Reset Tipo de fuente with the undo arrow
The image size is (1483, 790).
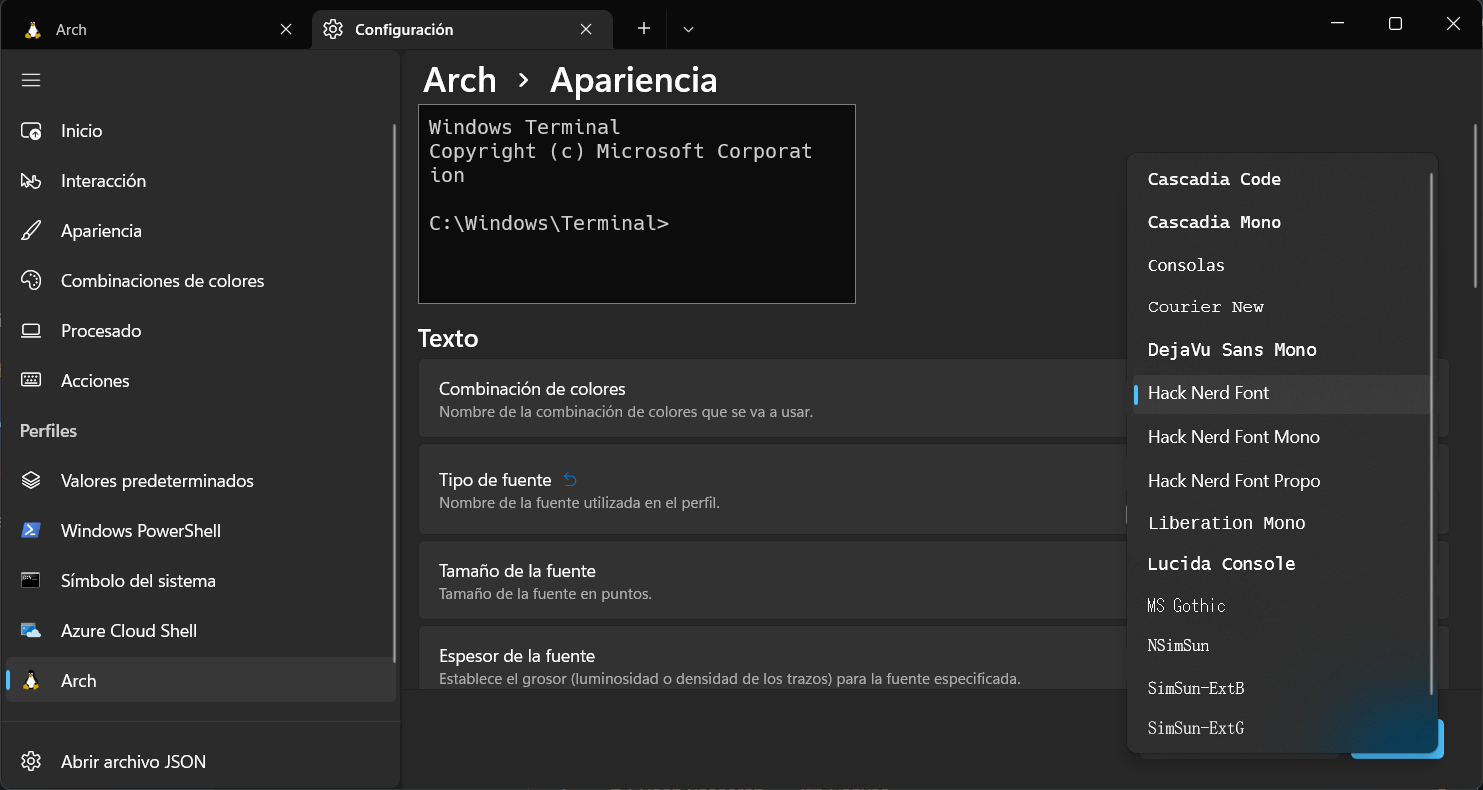pos(570,479)
